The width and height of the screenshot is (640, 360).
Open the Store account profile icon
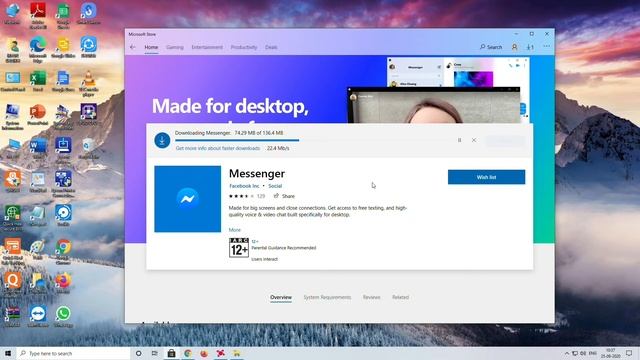514,47
